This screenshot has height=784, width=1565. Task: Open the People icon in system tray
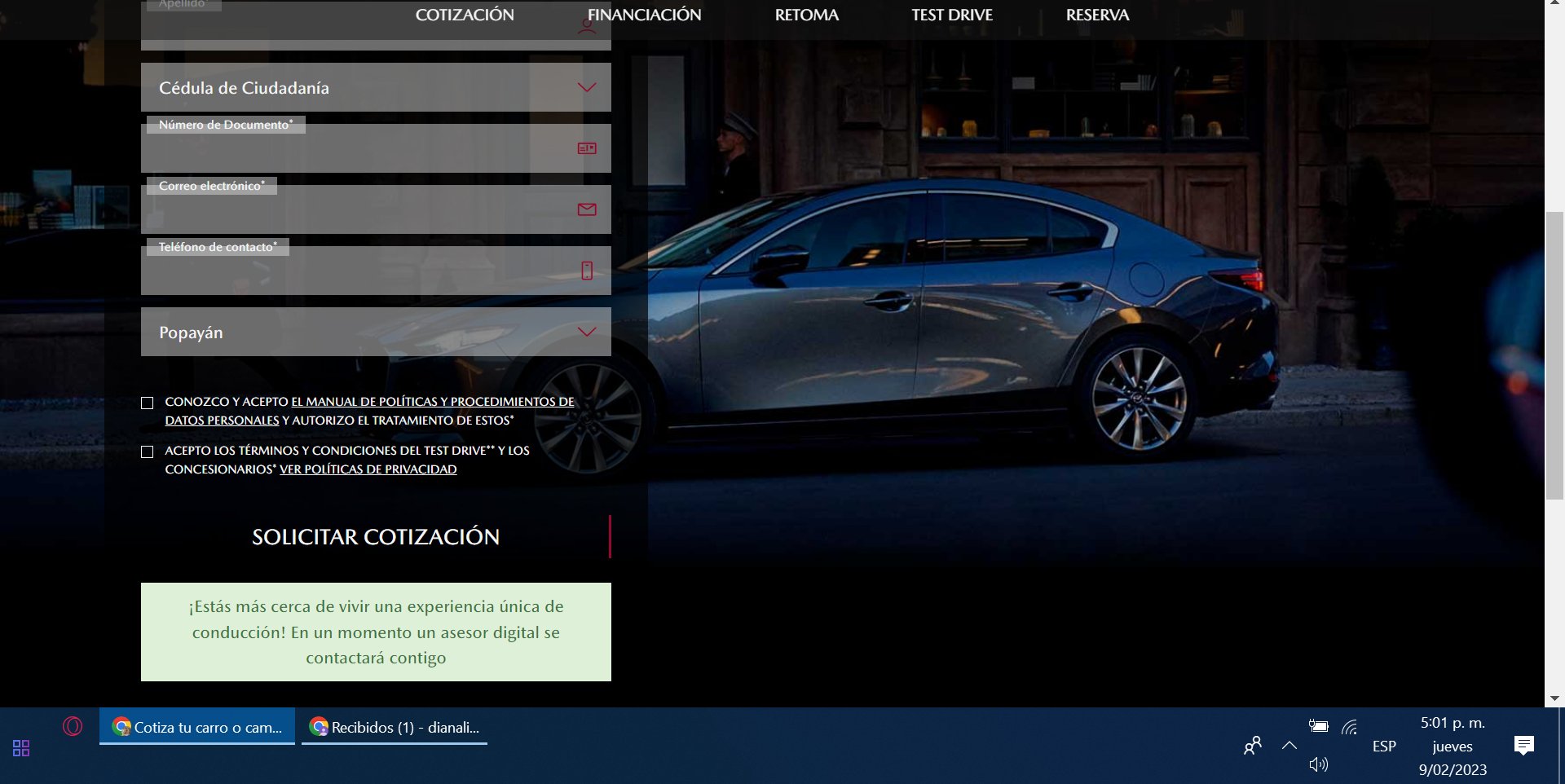click(1253, 745)
